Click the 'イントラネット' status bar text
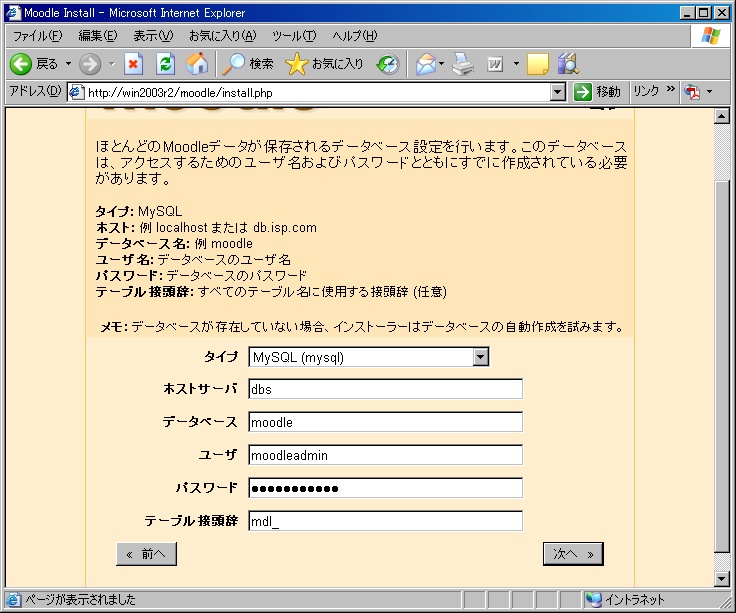The height and width of the screenshot is (613, 736). point(634,599)
